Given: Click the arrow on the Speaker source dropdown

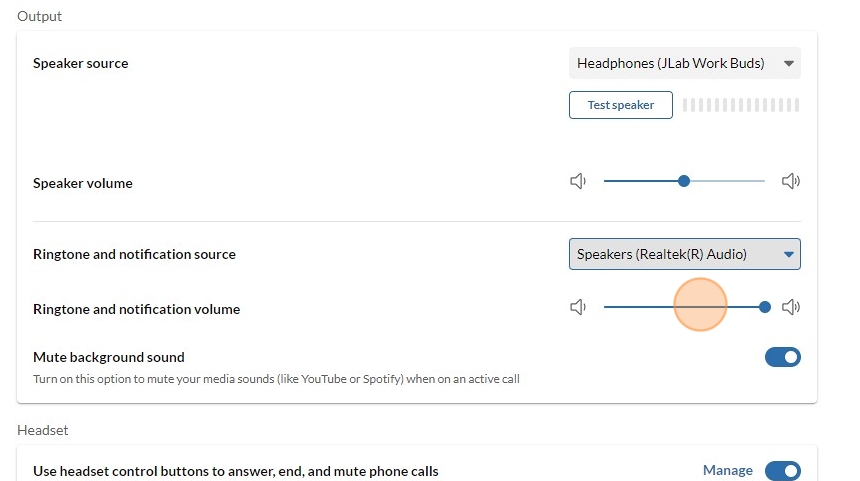Looking at the screenshot, I should 789,63.
